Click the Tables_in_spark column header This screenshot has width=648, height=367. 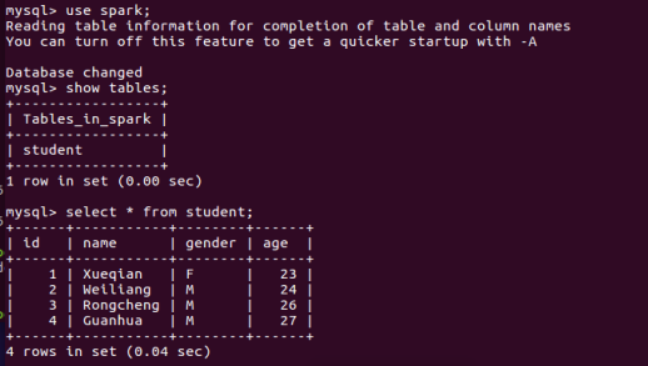pyautogui.click(x=87, y=119)
